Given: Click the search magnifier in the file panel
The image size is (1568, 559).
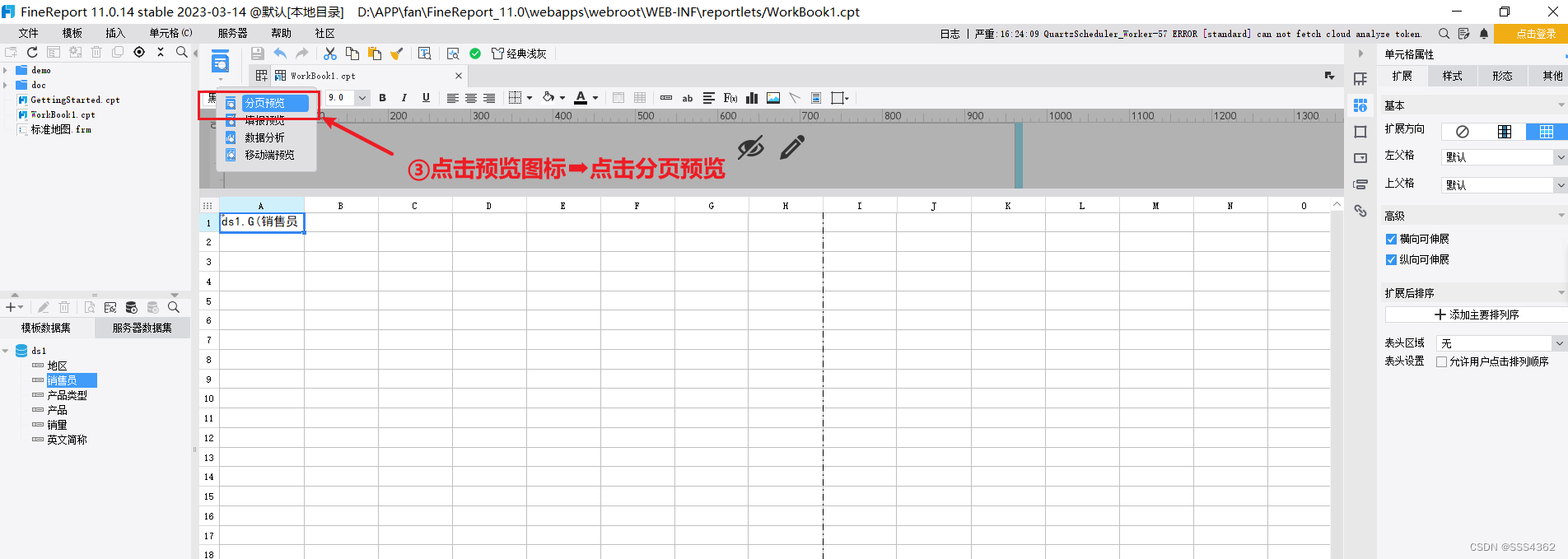Looking at the screenshot, I should [182, 52].
